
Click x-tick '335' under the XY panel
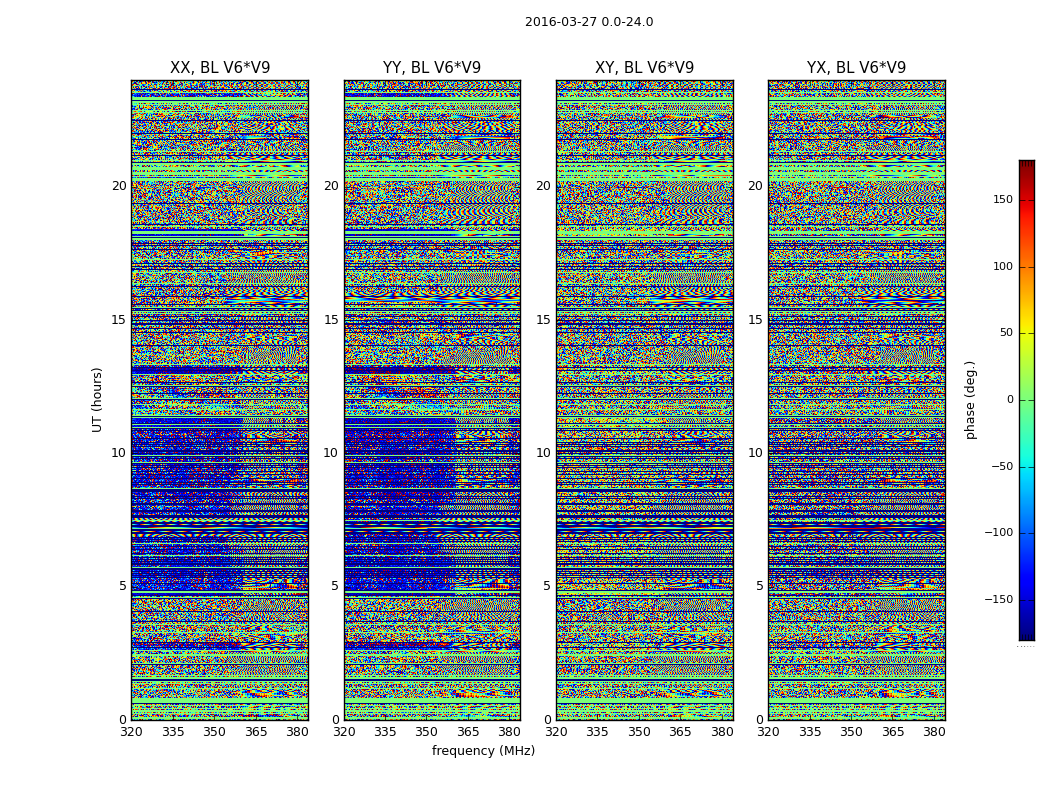(597, 732)
